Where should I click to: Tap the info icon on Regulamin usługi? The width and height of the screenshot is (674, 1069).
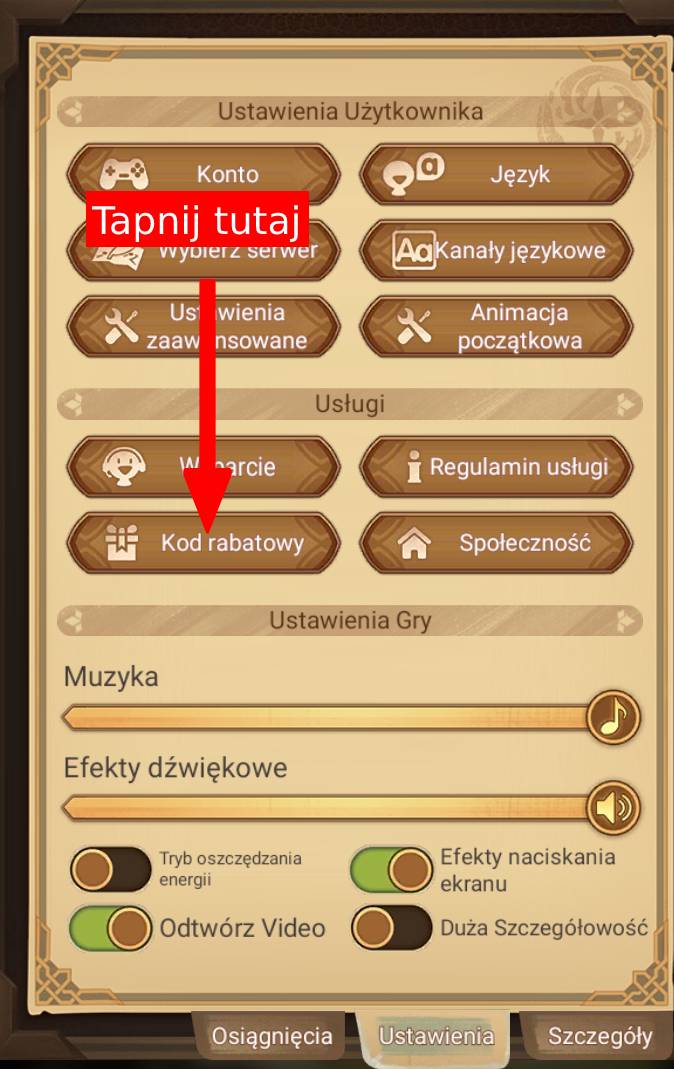coord(414,467)
